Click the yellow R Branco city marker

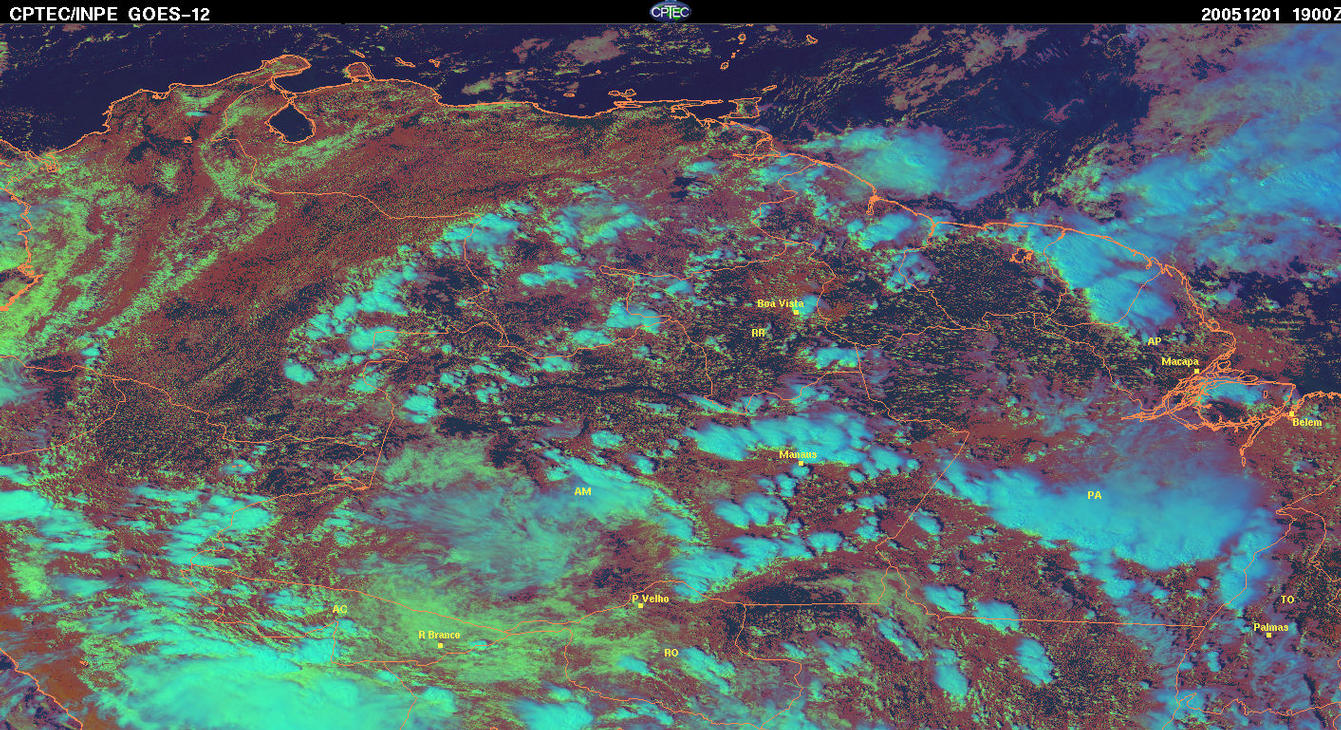pyautogui.click(x=440, y=645)
